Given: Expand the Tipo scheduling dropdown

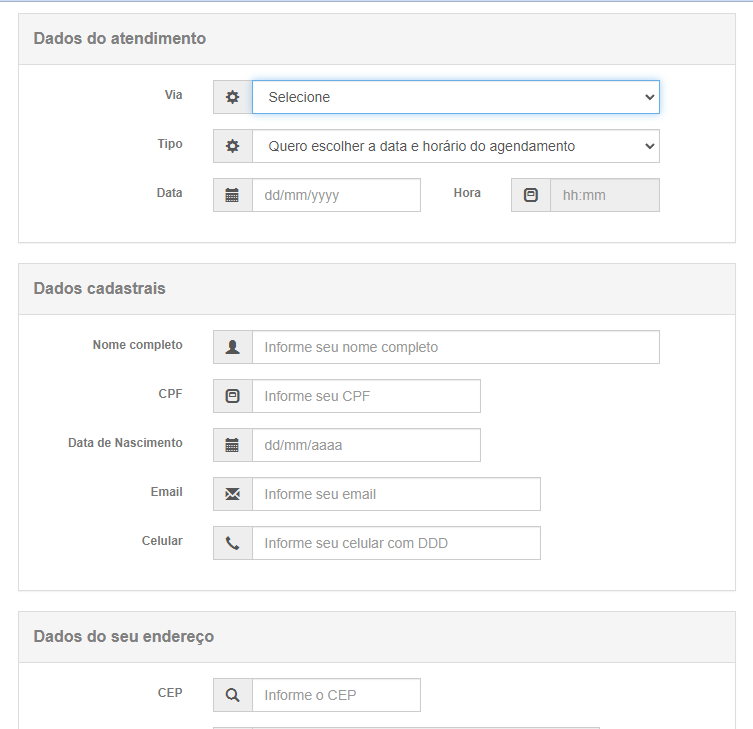Looking at the screenshot, I should pyautogui.click(x=455, y=146).
